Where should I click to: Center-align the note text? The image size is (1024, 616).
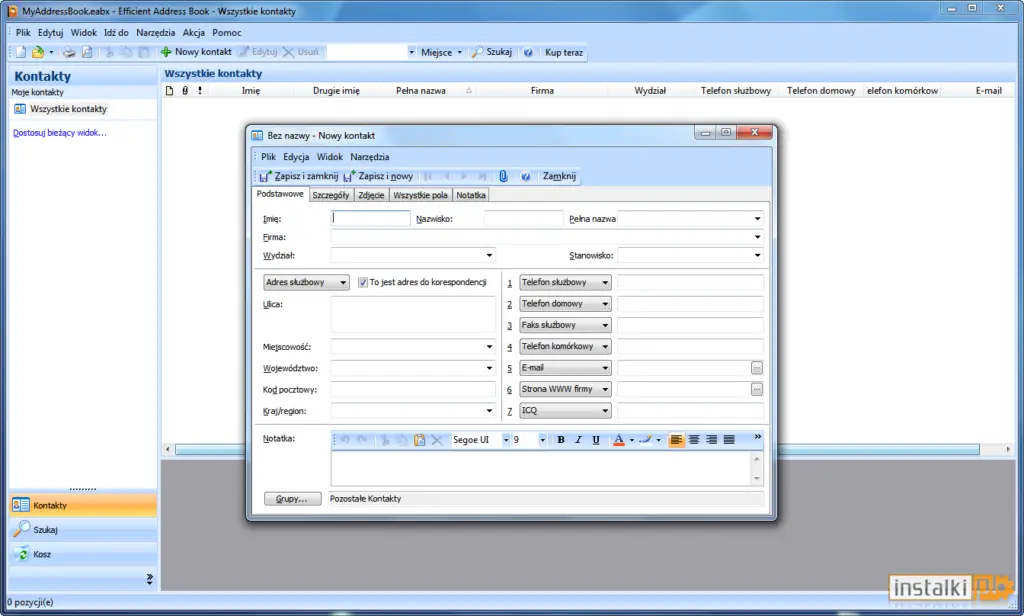coord(694,440)
